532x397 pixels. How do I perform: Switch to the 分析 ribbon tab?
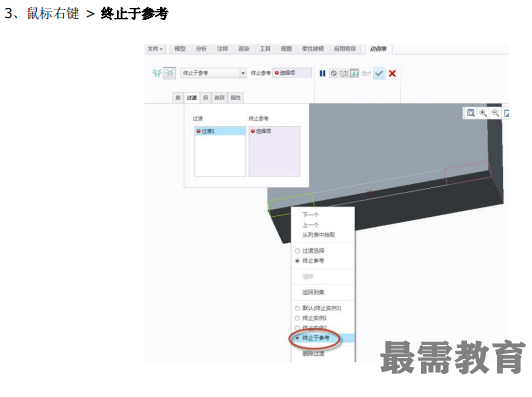201,49
